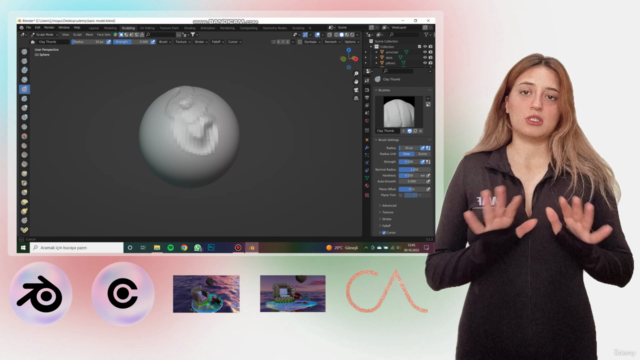Select the Flatten brush tool
The height and width of the screenshot is (360, 640).
tap(24, 146)
